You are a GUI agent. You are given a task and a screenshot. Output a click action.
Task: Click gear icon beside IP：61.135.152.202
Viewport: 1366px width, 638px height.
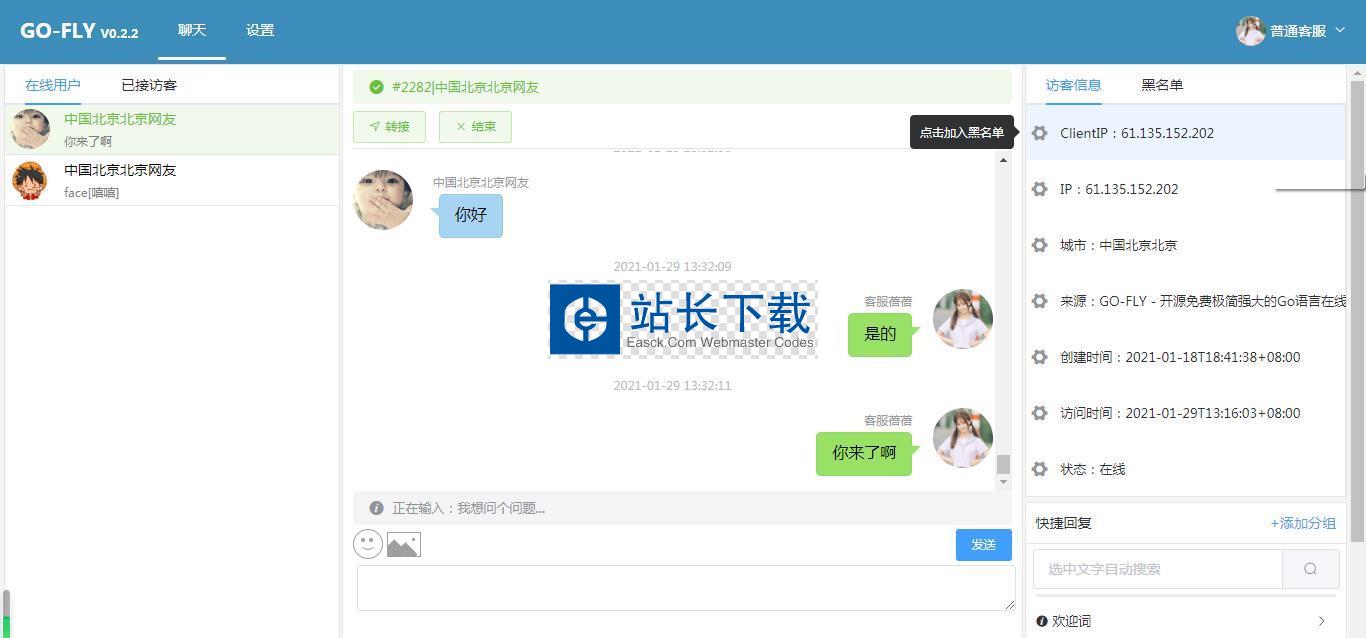1040,189
